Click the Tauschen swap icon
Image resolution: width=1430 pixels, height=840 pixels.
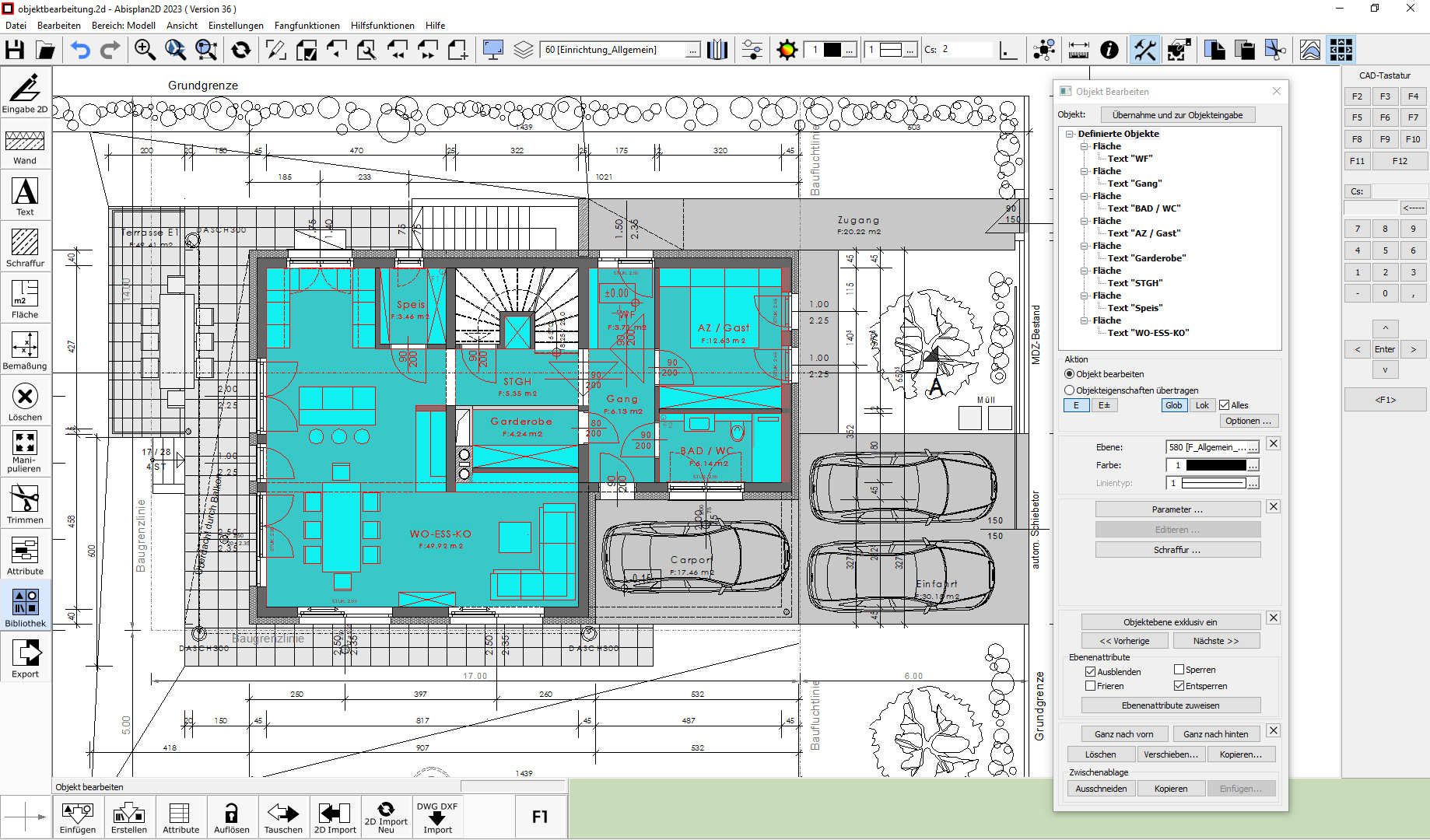pyautogui.click(x=283, y=817)
